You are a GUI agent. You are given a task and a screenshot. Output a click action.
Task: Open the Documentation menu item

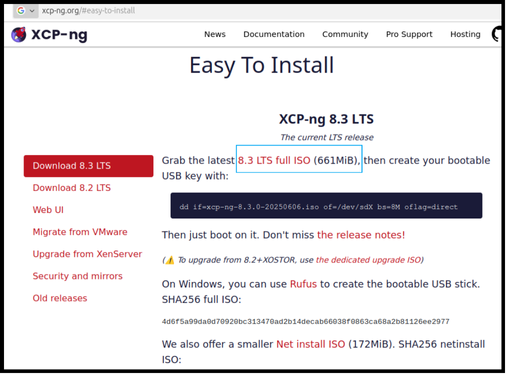pyautogui.click(x=274, y=34)
